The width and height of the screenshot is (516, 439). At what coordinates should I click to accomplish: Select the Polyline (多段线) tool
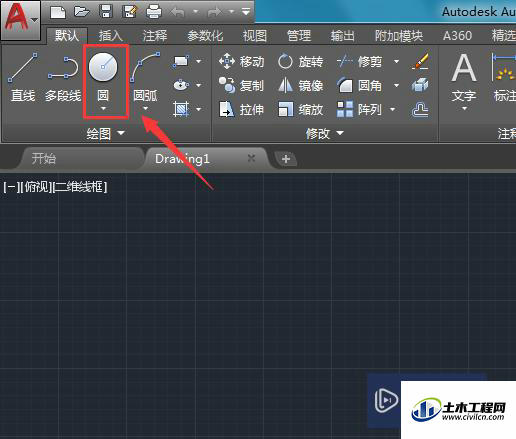pos(63,79)
